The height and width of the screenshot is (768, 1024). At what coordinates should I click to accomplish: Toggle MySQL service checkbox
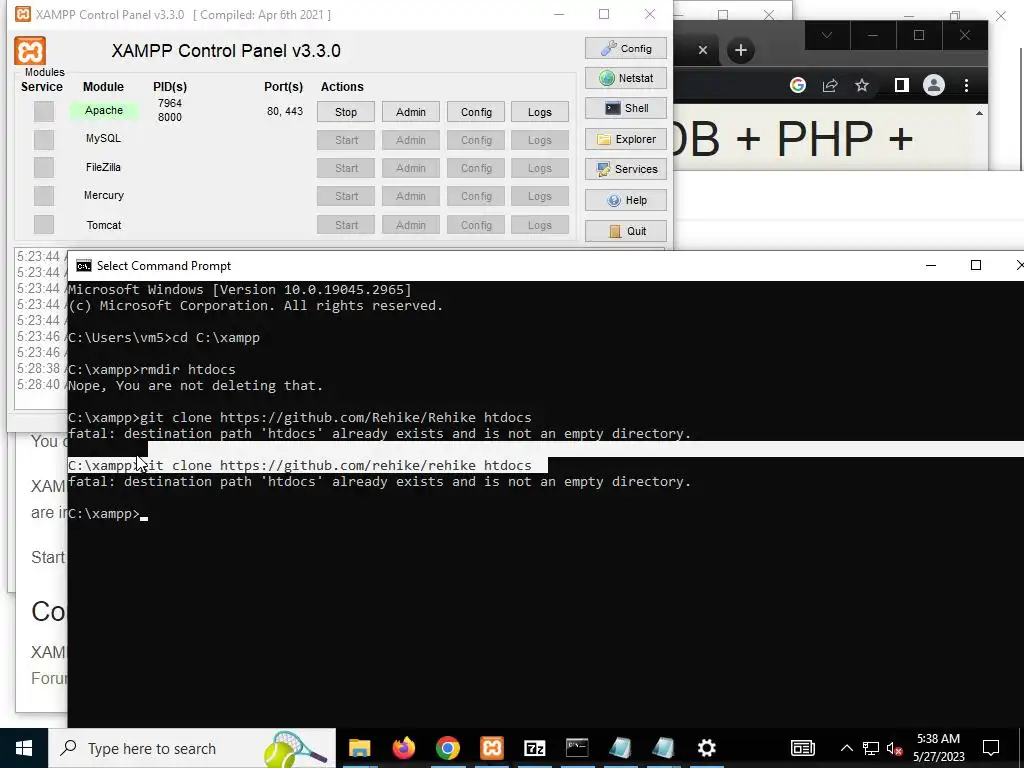pyautogui.click(x=44, y=139)
